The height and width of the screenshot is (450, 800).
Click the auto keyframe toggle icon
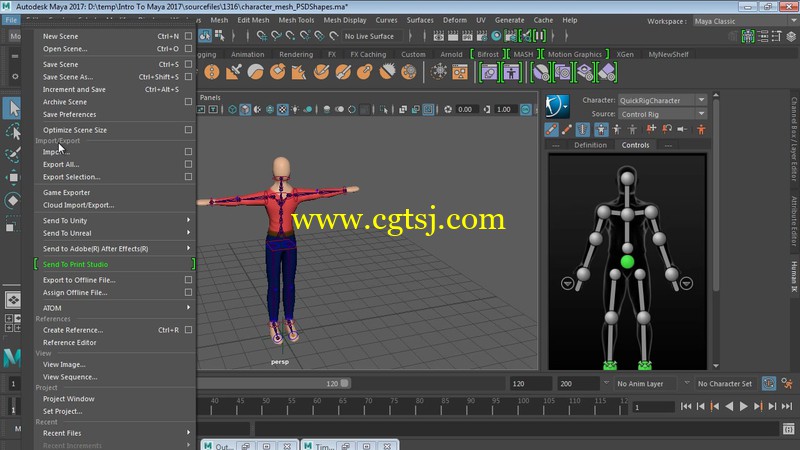click(768, 383)
